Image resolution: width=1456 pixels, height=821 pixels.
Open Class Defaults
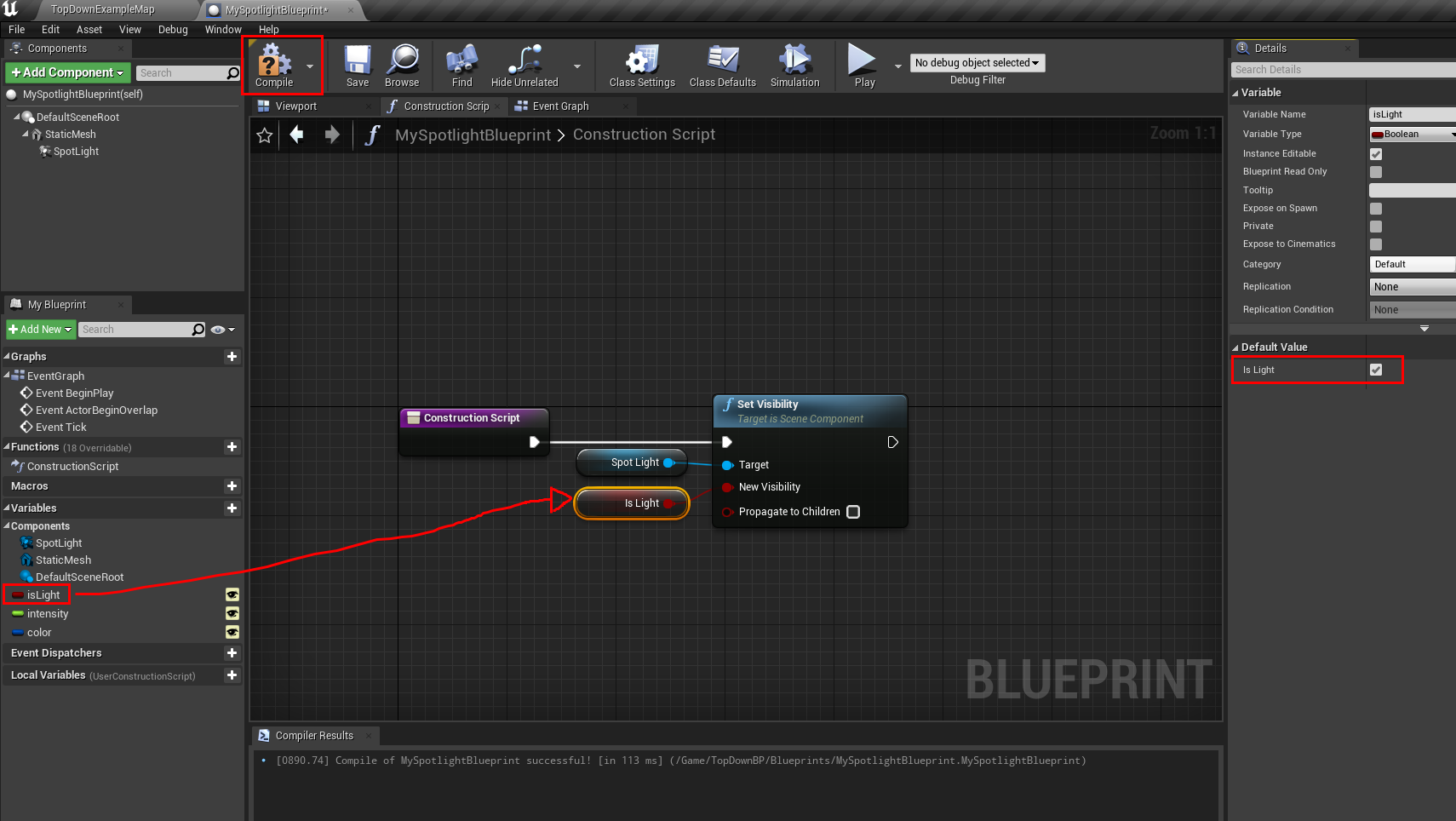tap(723, 65)
